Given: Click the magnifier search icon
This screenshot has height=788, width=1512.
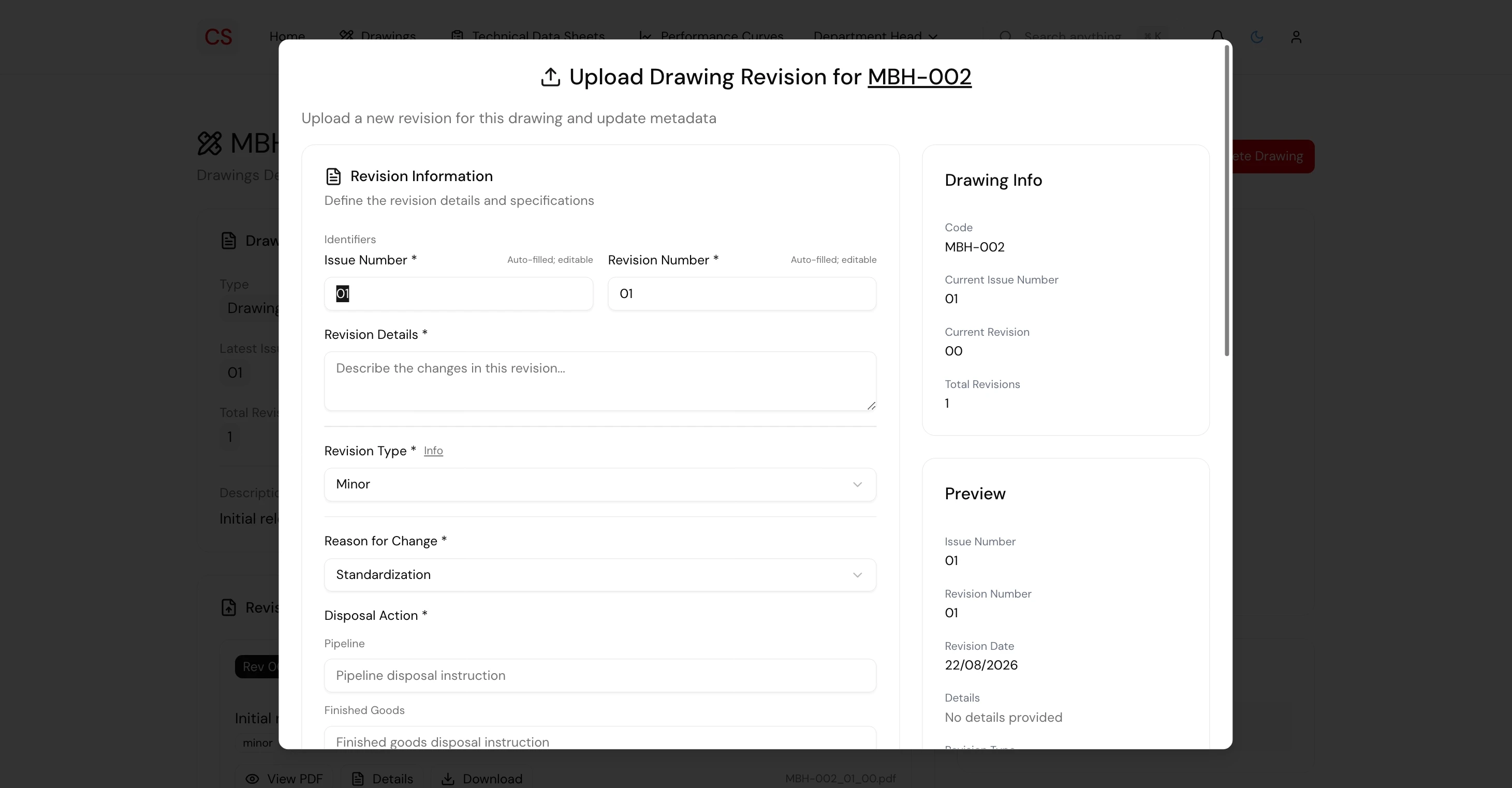Looking at the screenshot, I should tap(1005, 36).
